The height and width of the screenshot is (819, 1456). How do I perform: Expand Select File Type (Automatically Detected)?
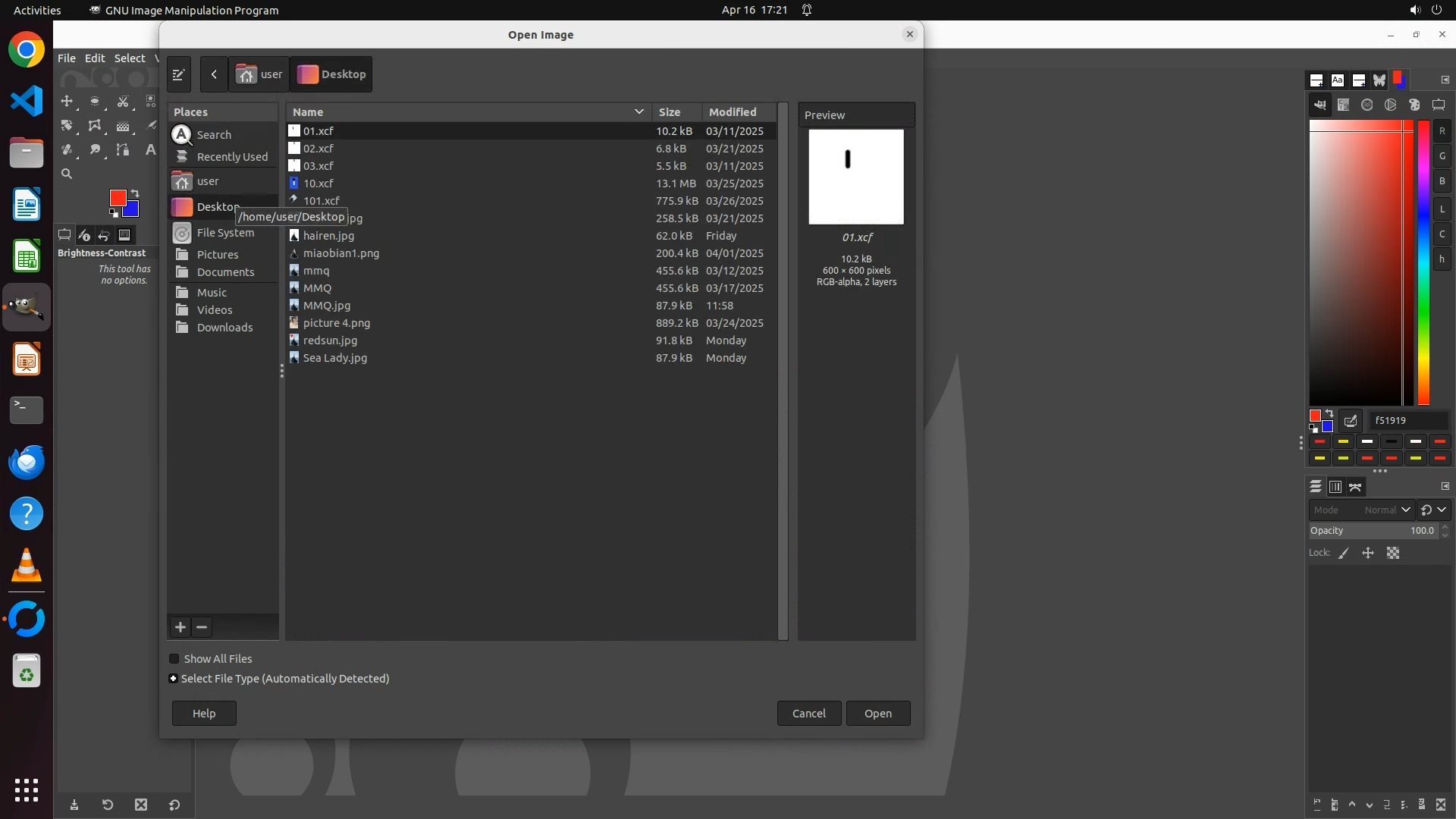(x=174, y=679)
